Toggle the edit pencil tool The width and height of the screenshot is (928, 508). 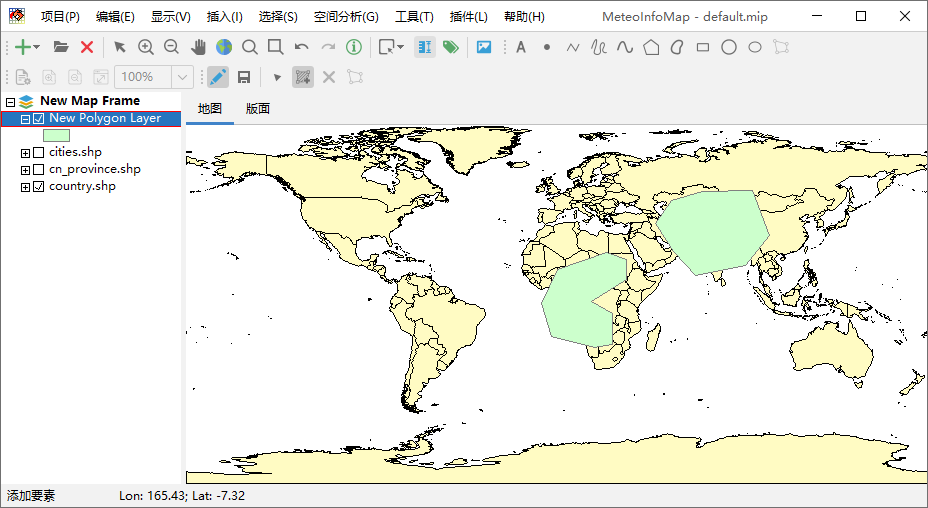click(x=217, y=77)
